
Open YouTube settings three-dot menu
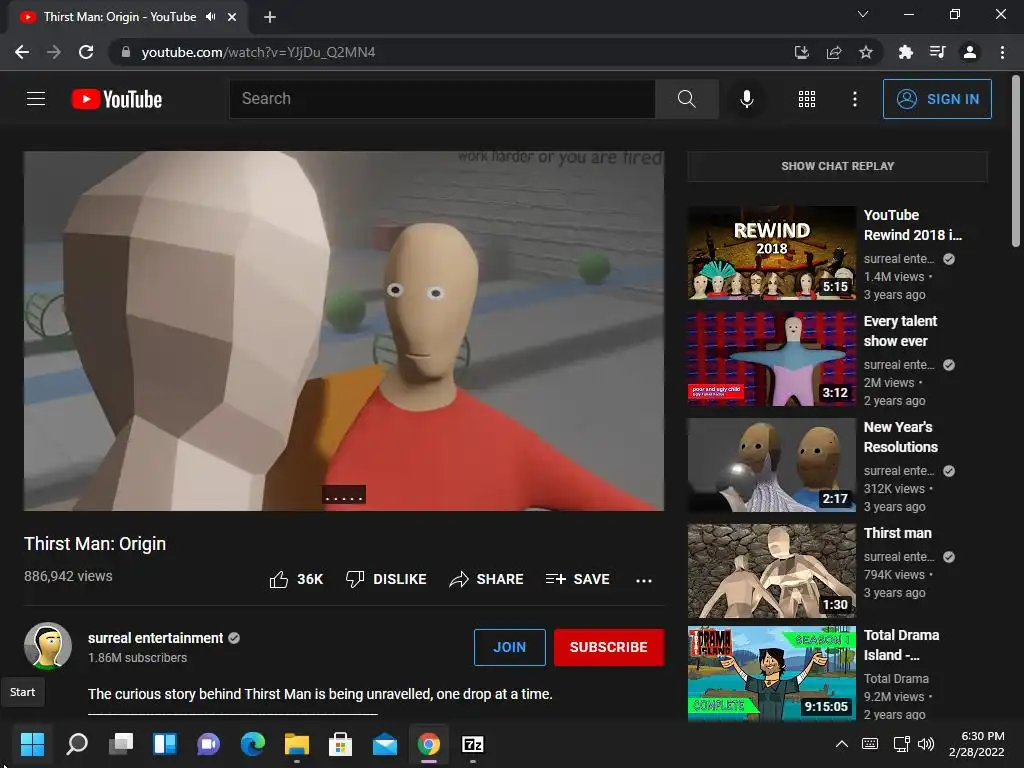pos(855,99)
